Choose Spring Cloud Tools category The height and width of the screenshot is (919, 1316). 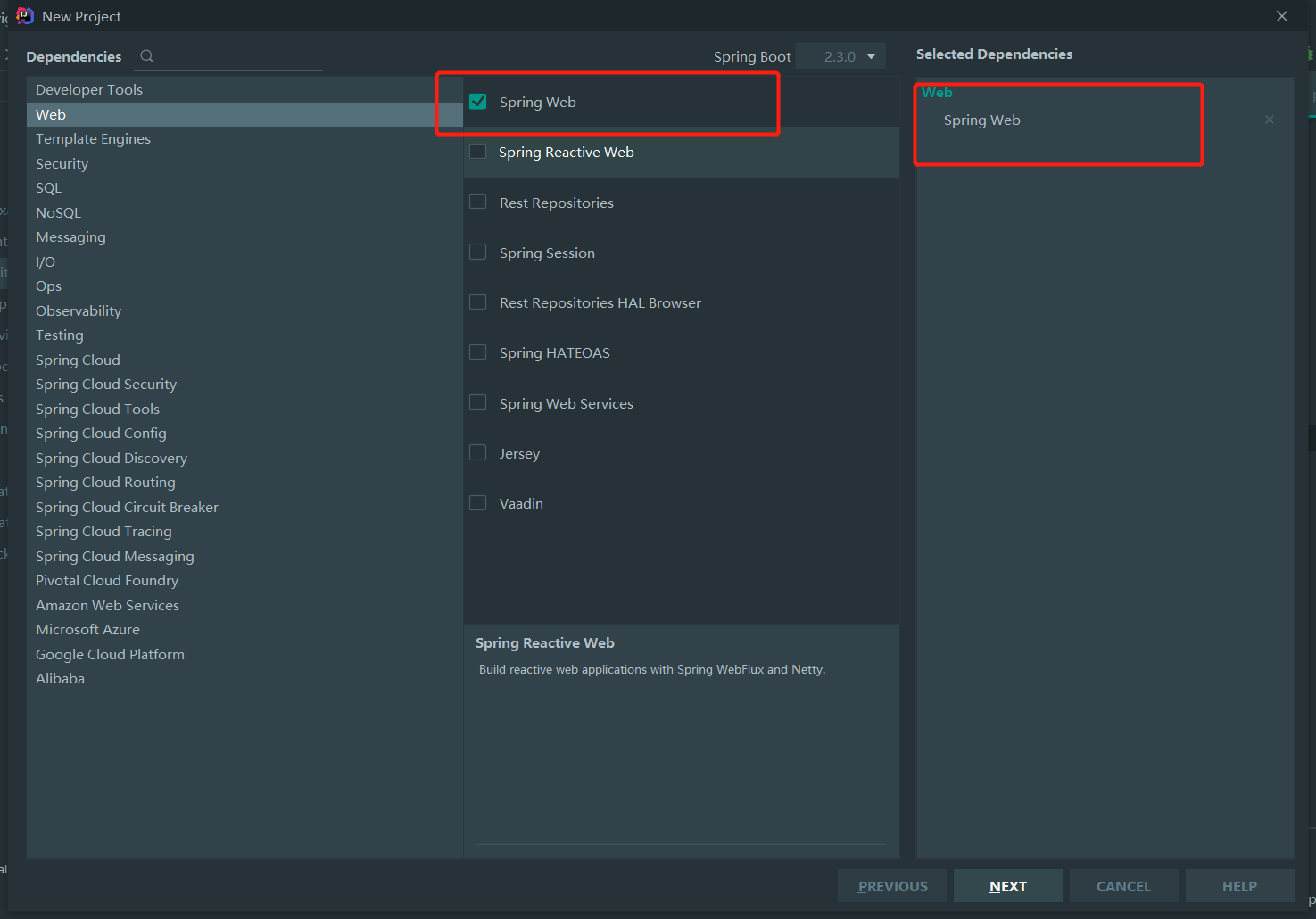[x=244, y=409]
